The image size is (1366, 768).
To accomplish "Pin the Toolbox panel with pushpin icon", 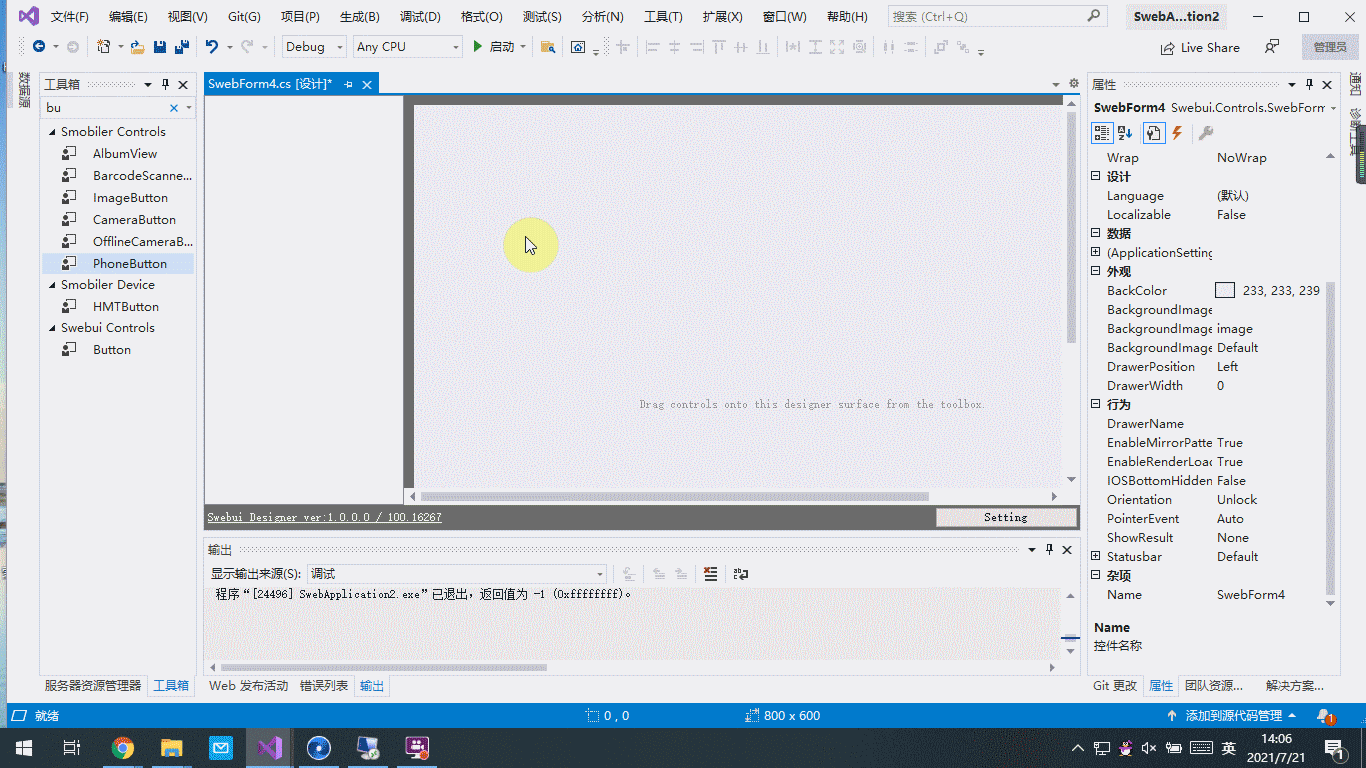I will coord(166,85).
